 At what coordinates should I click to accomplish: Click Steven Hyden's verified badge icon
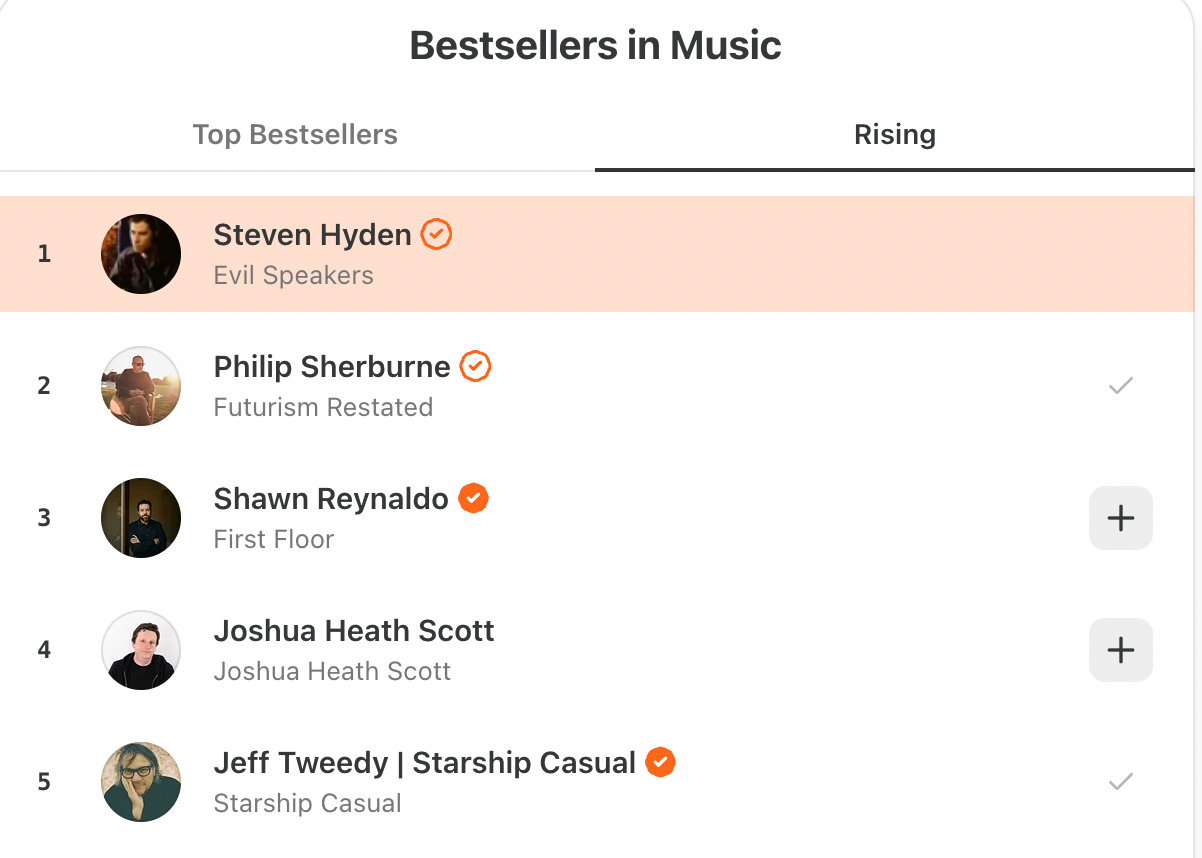coord(436,235)
